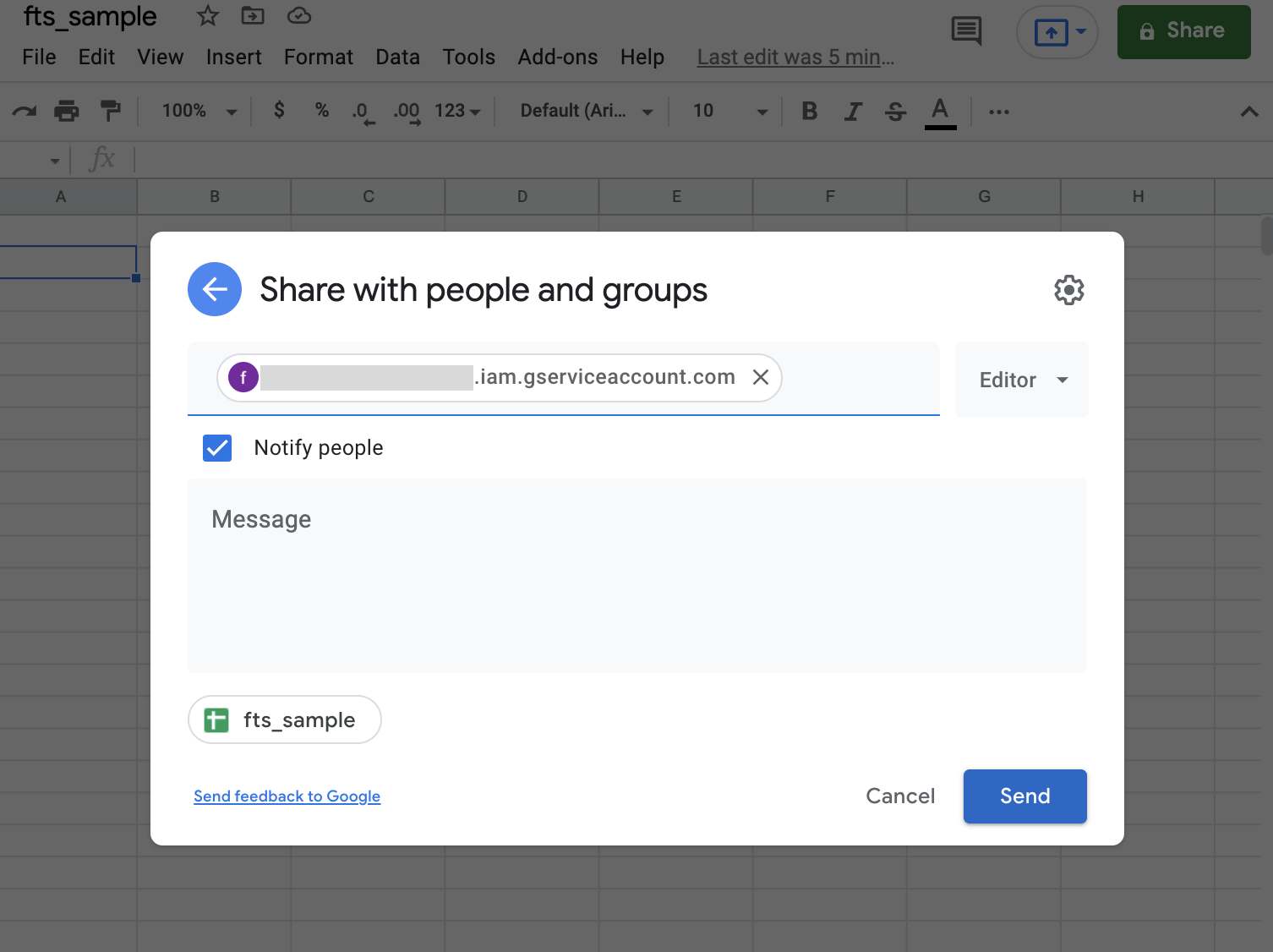The height and width of the screenshot is (952, 1273).
Task: Click the move to folder icon
Action: [253, 15]
